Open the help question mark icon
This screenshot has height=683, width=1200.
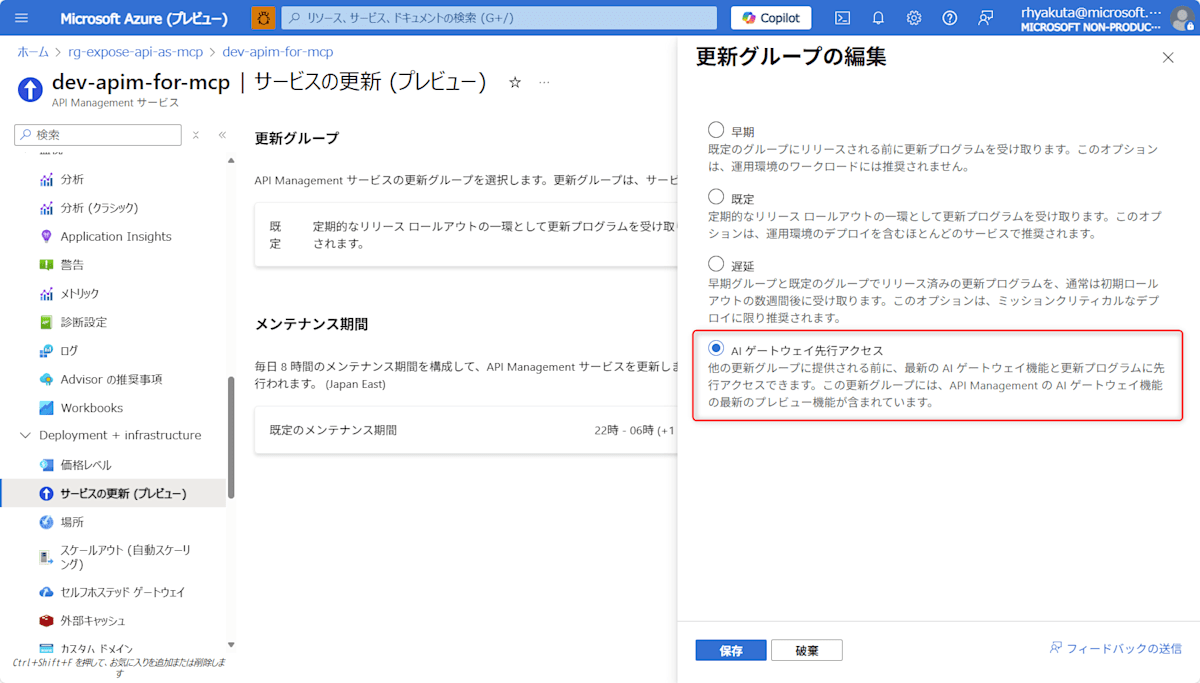click(950, 18)
